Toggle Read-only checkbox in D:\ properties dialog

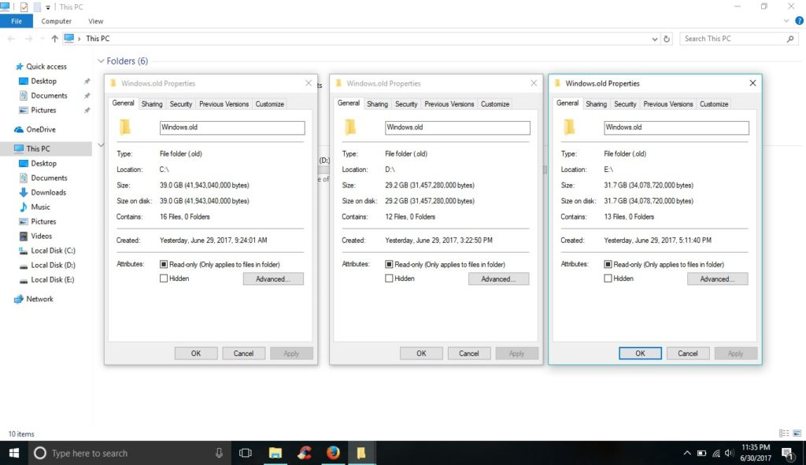389,264
